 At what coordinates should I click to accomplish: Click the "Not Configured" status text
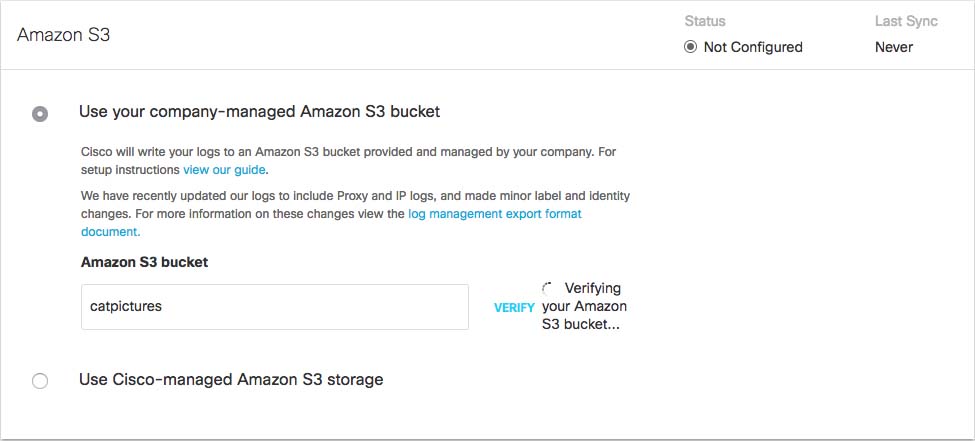(x=753, y=47)
